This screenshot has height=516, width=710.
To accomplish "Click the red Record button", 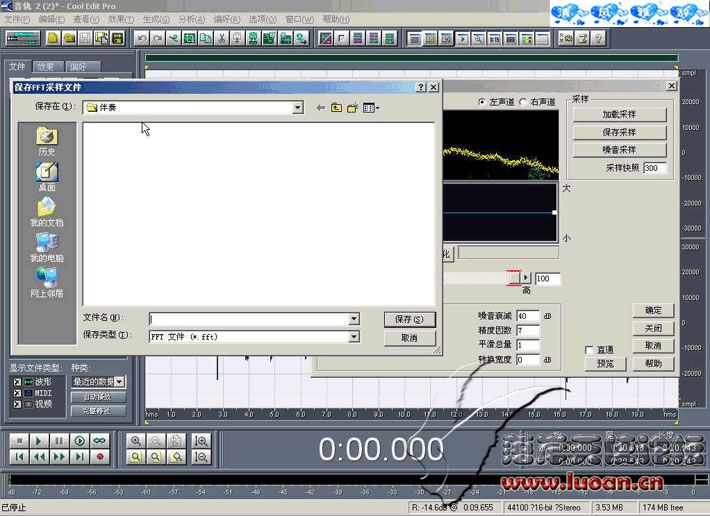I will click(x=100, y=457).
